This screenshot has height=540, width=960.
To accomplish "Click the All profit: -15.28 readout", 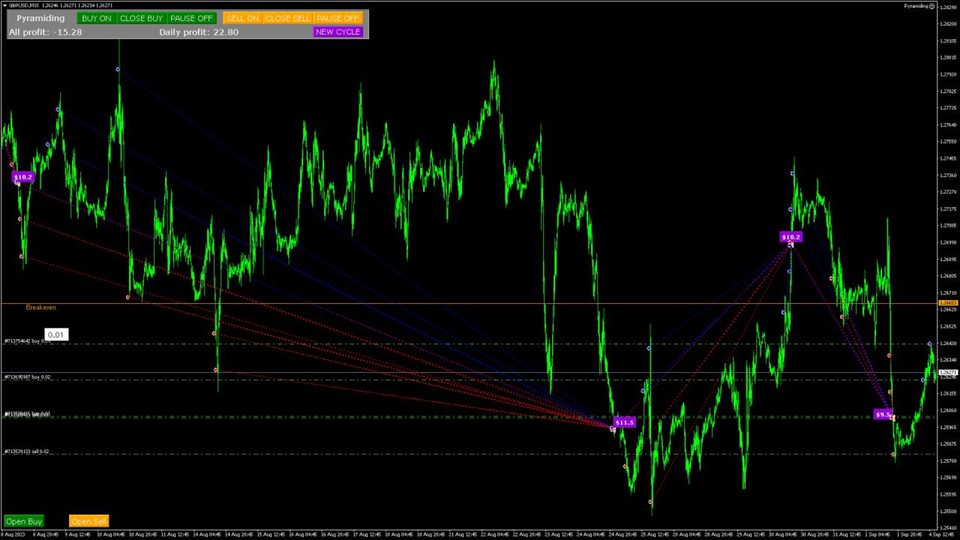I will pyautogui.click(x=45, y=32).
